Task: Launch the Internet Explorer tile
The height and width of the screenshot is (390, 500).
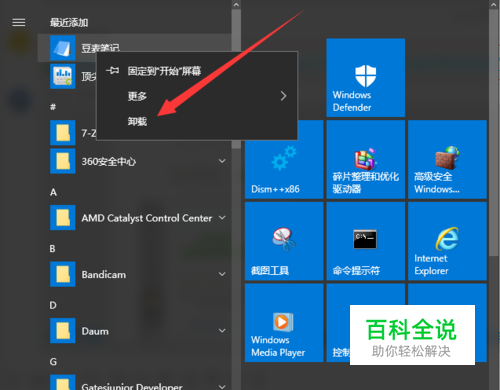Action: pos(447,241)
